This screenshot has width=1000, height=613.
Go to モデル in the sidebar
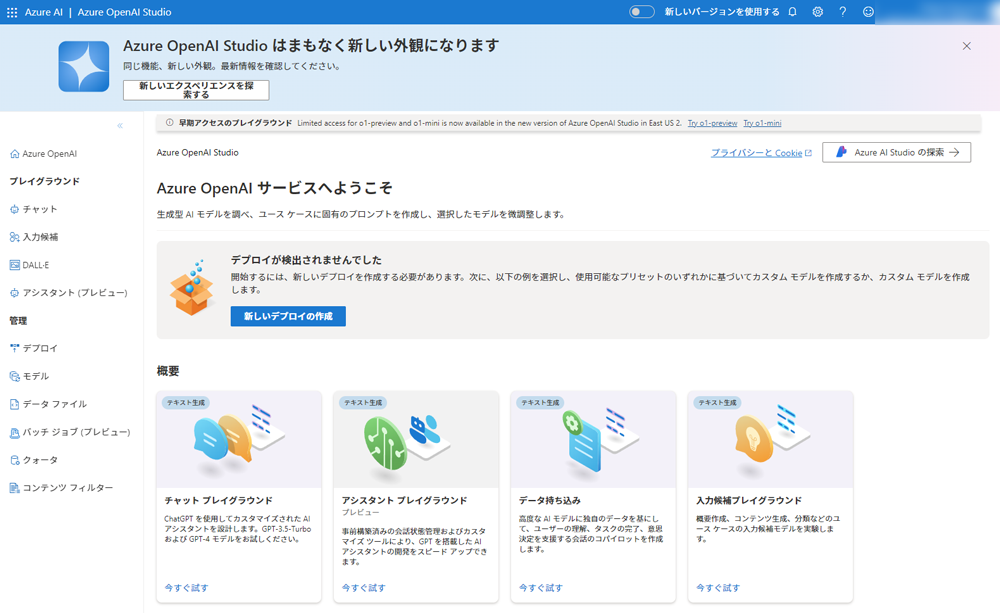[x=36, y=376]
